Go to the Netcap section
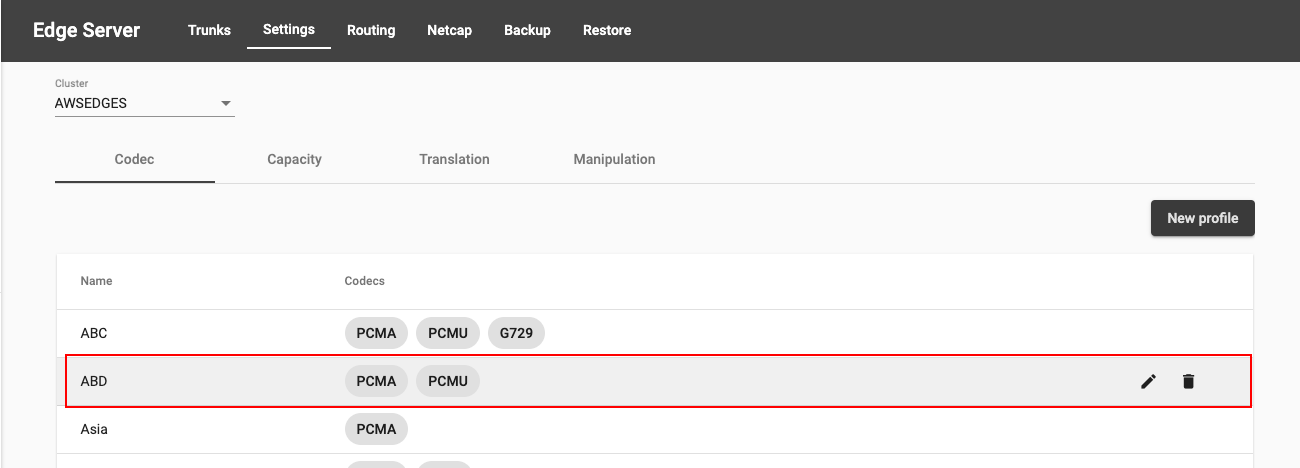 (x=449, y=30)
